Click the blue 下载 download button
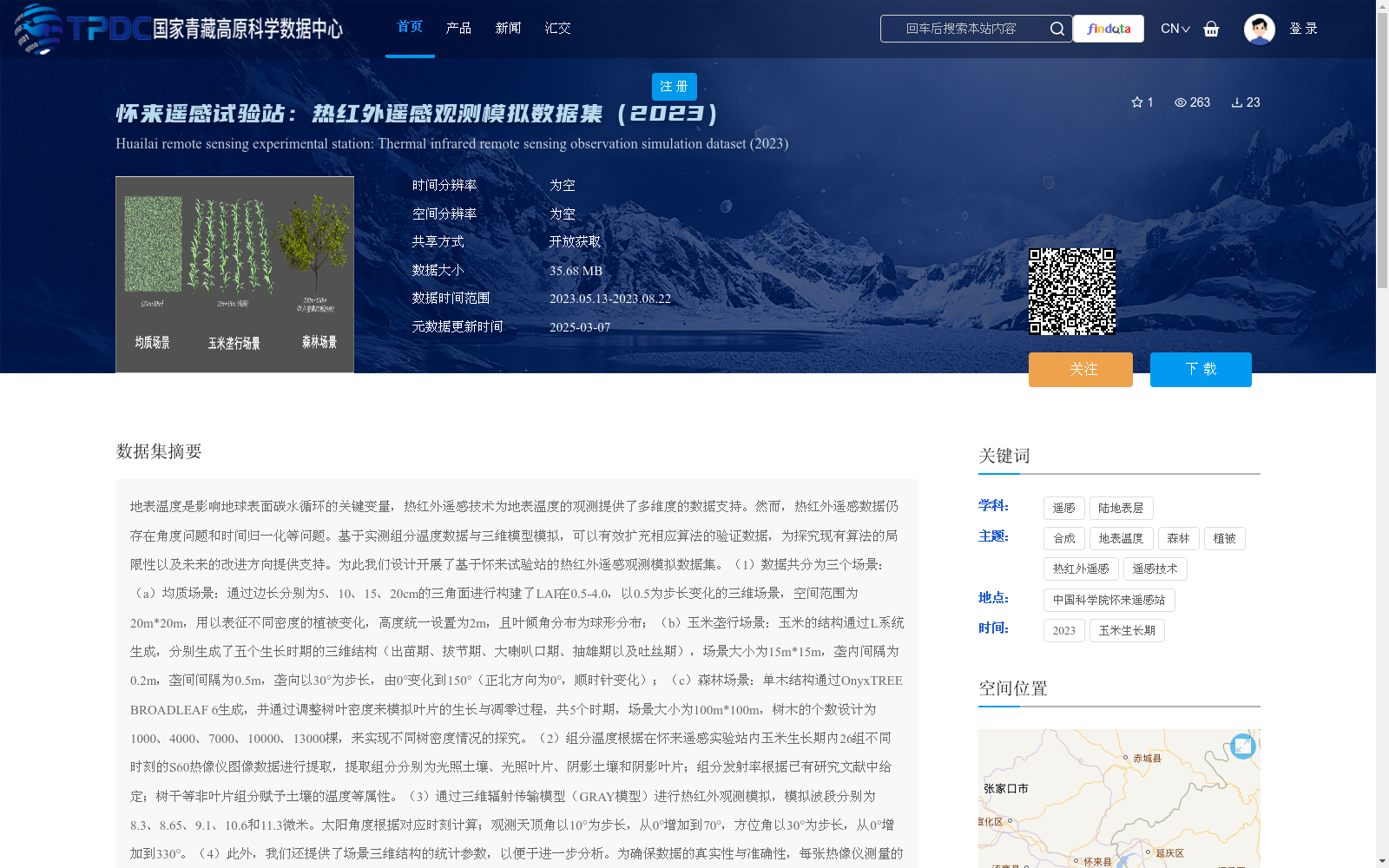Image resolution: width=1389 pixels, height=868 pixels. tap(1201, 370)
